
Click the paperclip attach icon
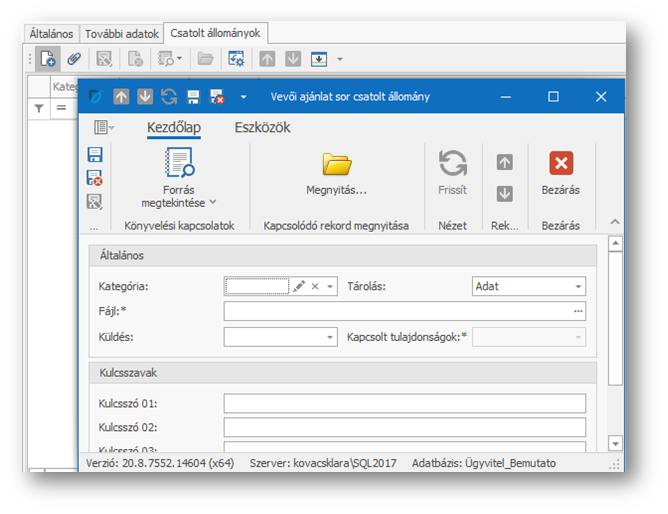click(73, 59)
